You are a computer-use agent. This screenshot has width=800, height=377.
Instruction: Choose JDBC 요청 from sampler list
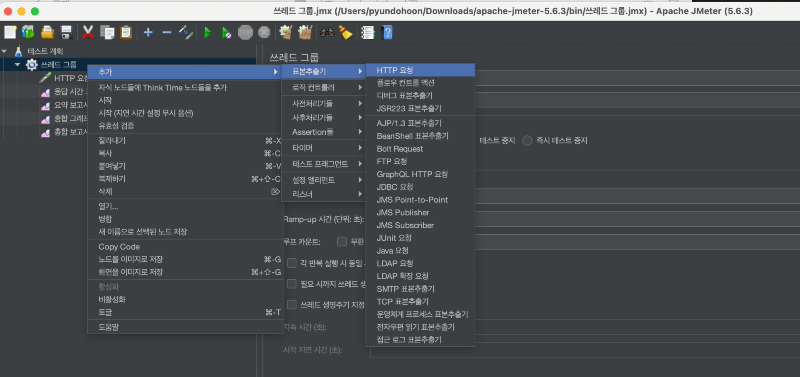point(420,187)
